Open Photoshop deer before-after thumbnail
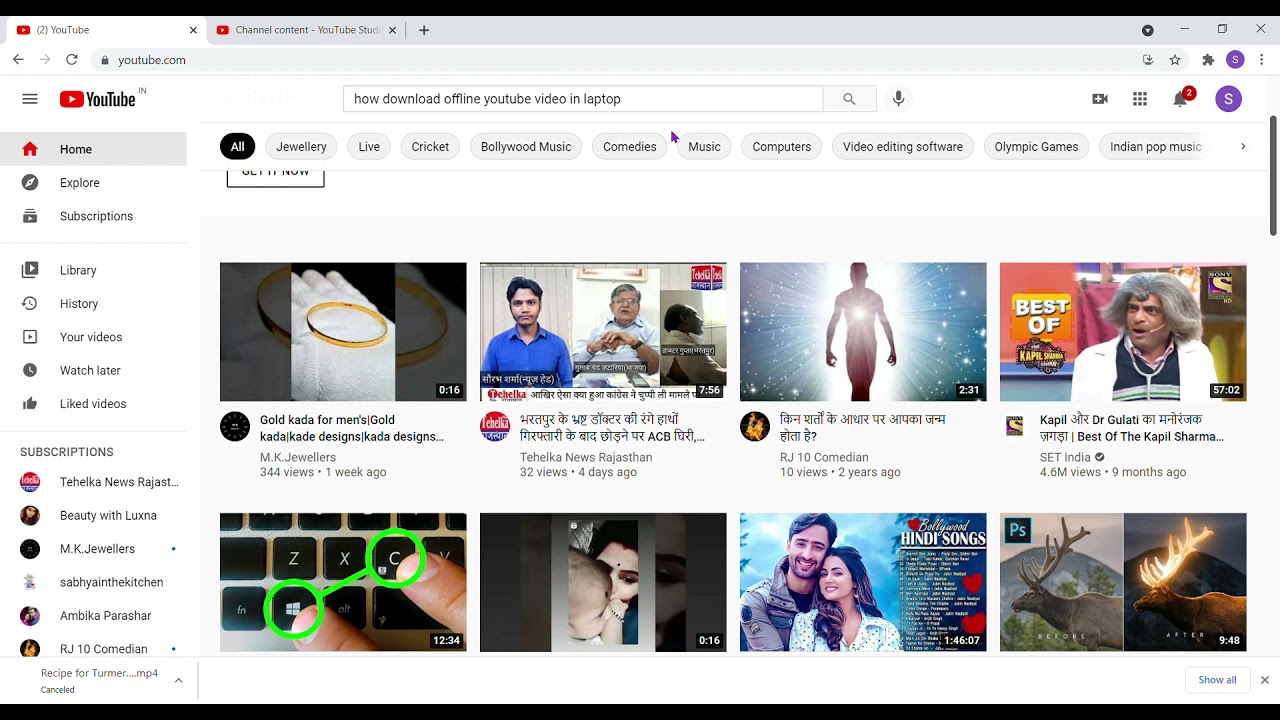 (1123, 582)
